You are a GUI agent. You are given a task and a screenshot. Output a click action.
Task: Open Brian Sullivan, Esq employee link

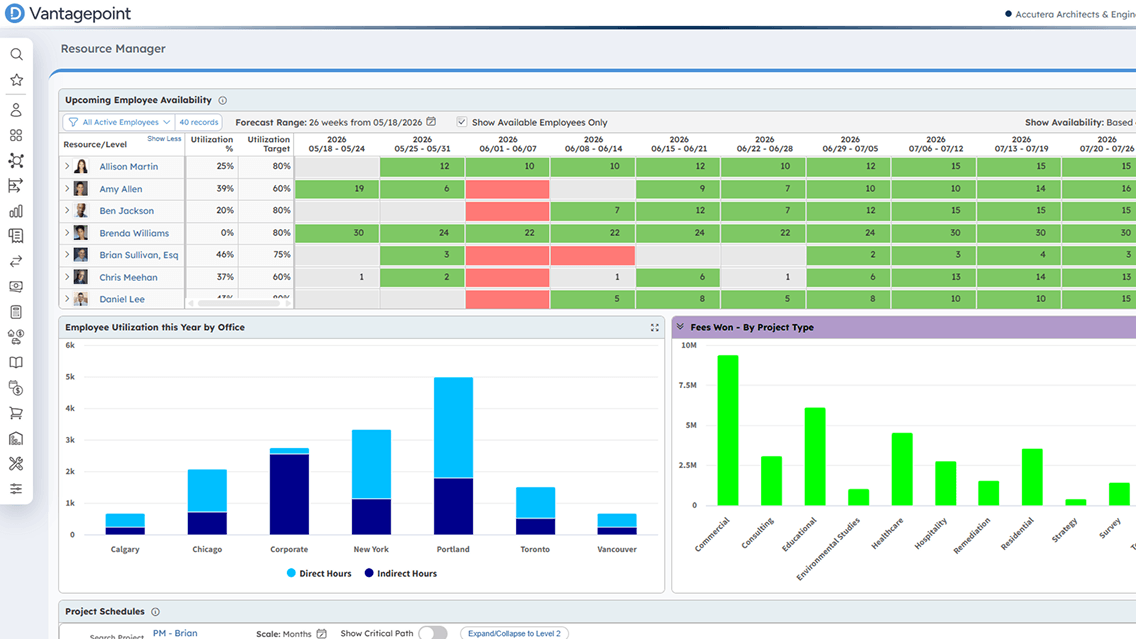(138, 255)
